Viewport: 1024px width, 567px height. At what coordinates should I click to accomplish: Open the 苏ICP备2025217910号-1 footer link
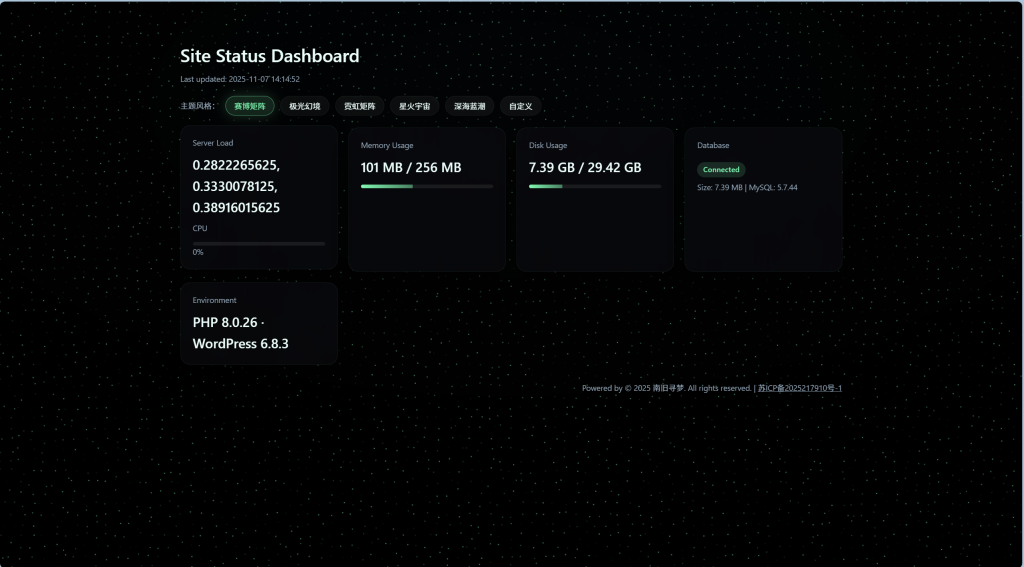(x=799, y=388)
